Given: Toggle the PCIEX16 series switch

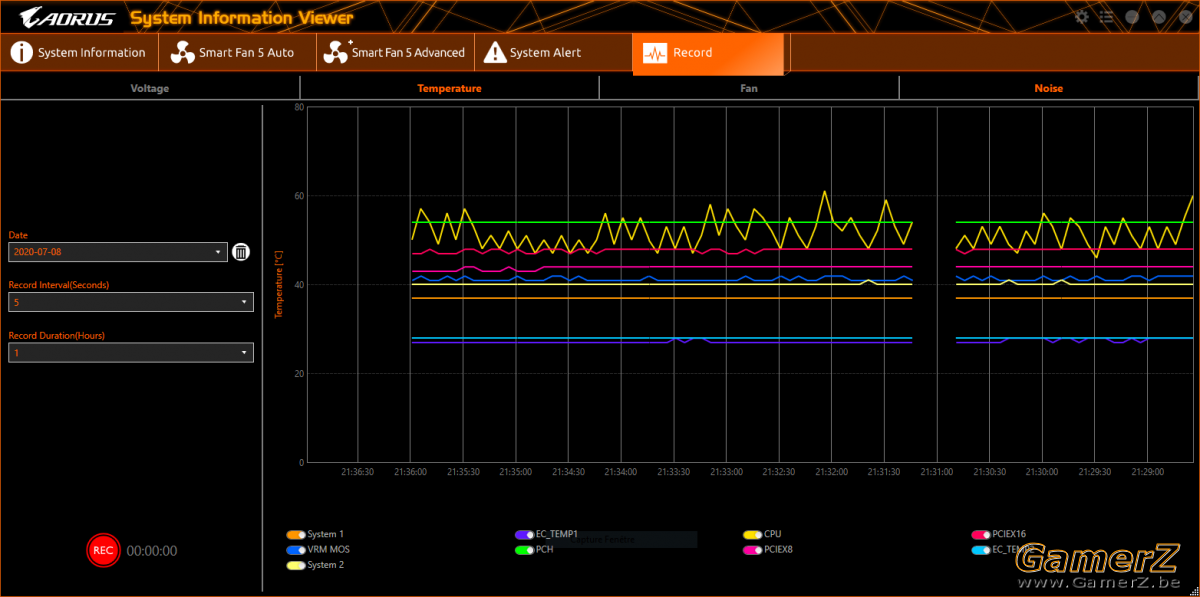Looking at the screenshot, I should click(980, 534).
